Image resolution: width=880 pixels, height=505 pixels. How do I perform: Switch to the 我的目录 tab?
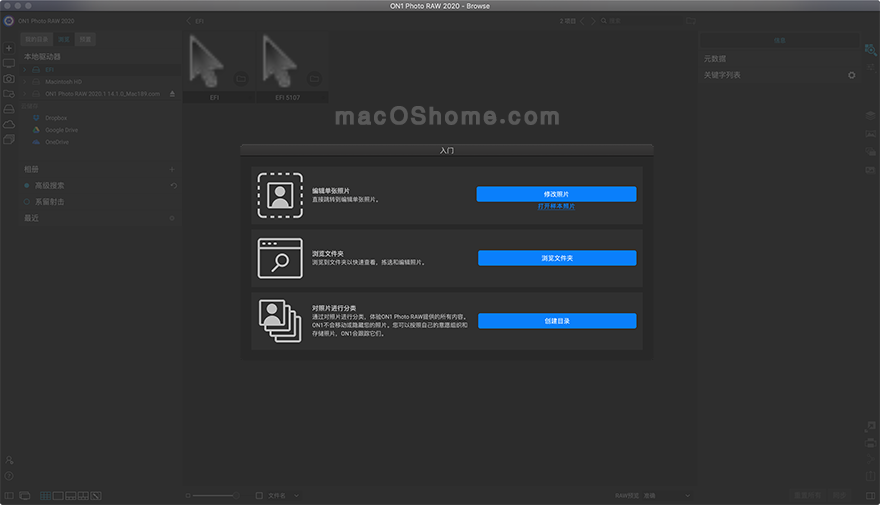(36, 40)
